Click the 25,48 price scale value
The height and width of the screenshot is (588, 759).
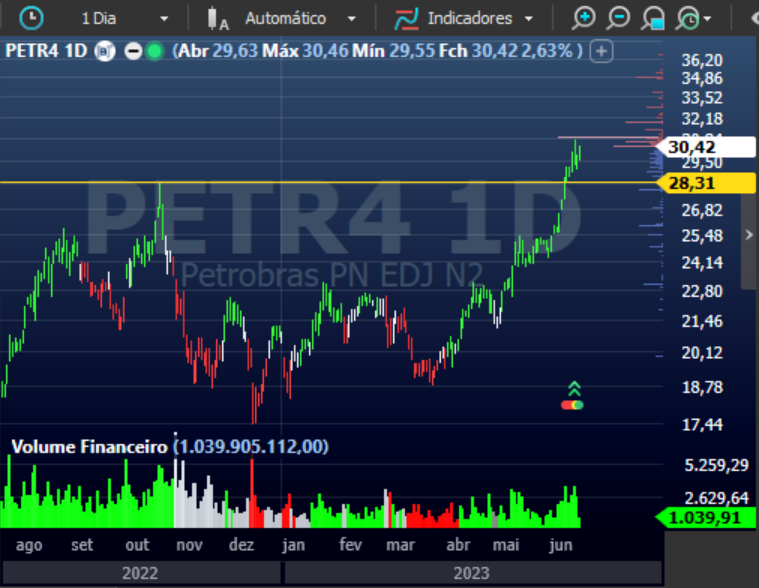tap(702, 236)
